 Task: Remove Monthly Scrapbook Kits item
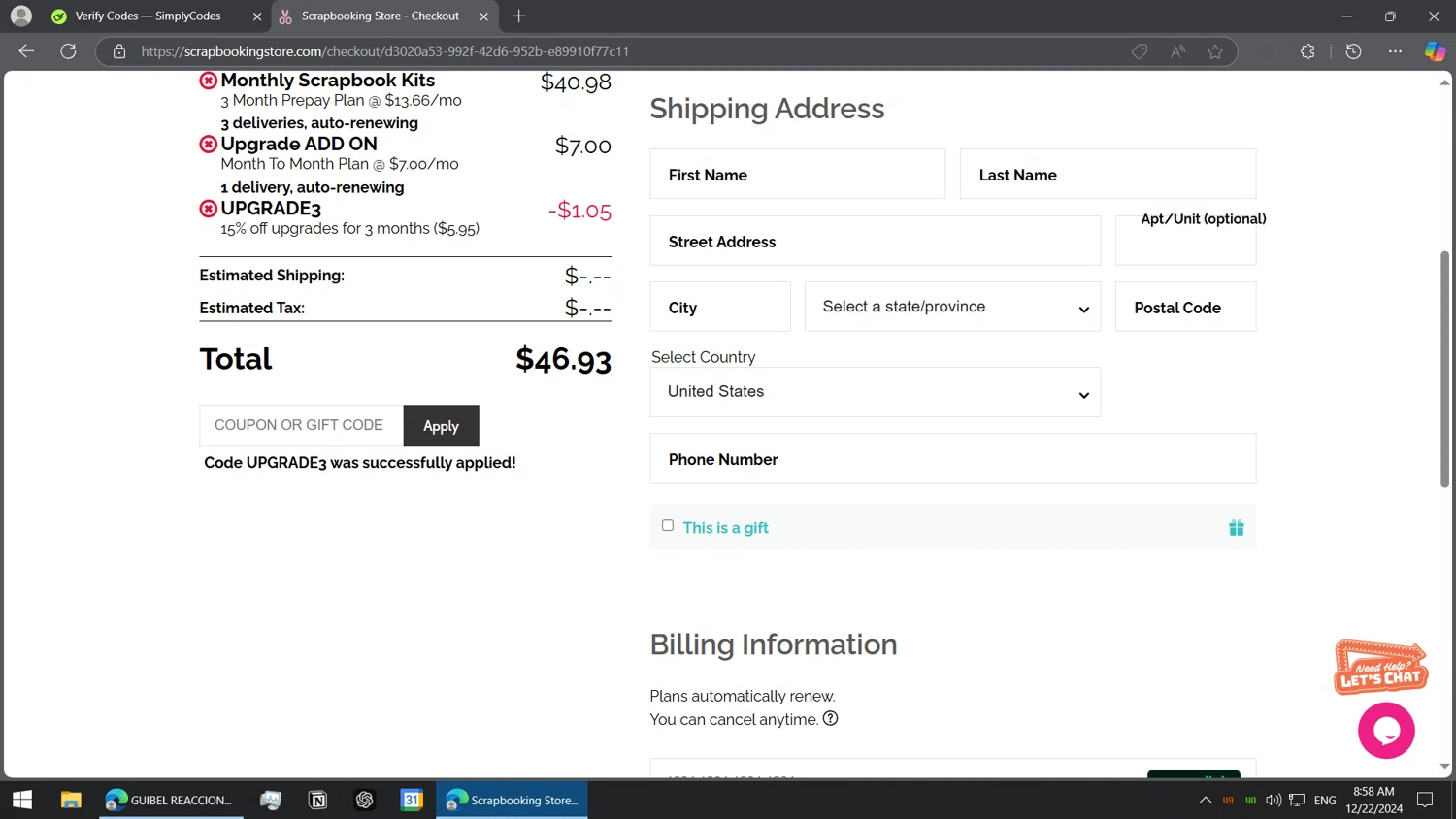[x=208, y=81]
